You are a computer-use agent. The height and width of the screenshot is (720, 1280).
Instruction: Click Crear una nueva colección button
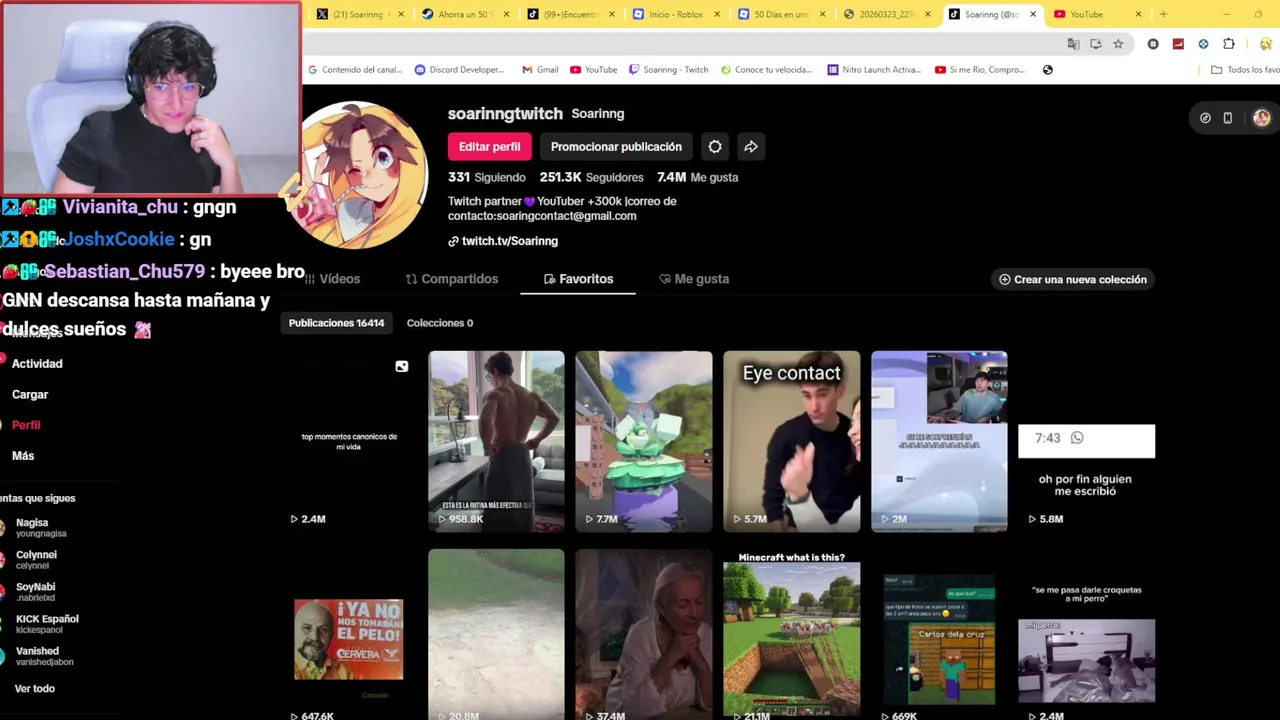point(1073,279)
